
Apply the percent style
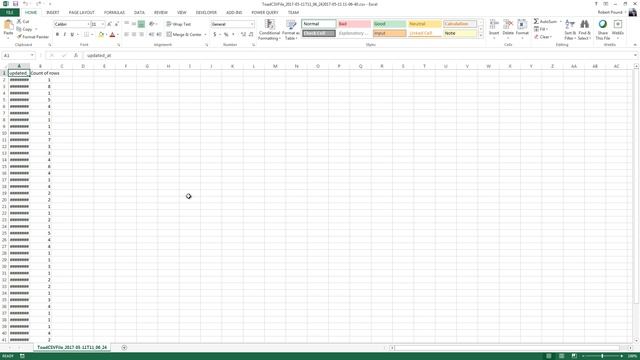[226, 35]
